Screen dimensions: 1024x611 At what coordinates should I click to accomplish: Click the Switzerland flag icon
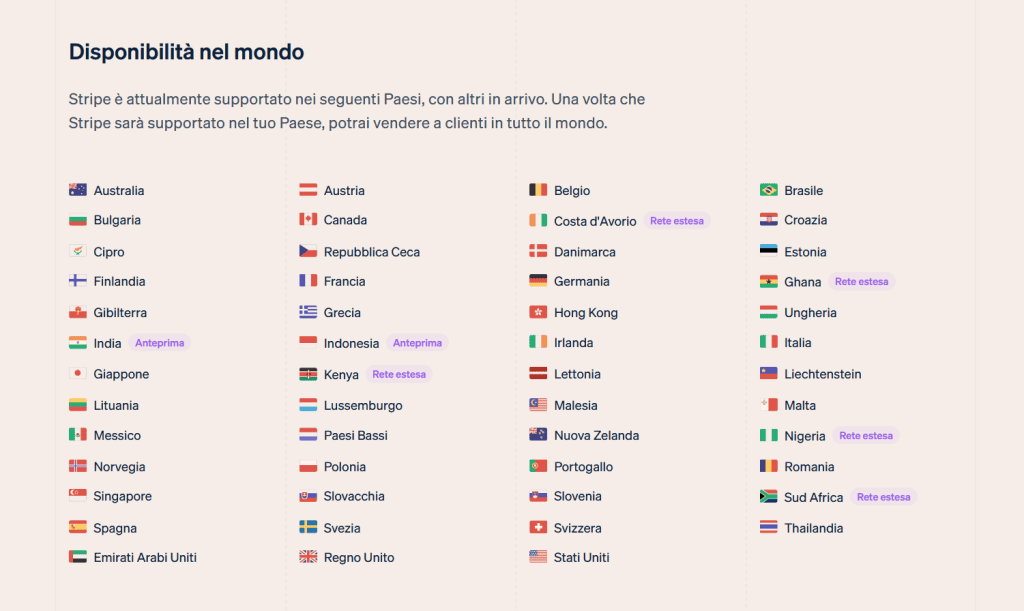[x=538, y=528]
